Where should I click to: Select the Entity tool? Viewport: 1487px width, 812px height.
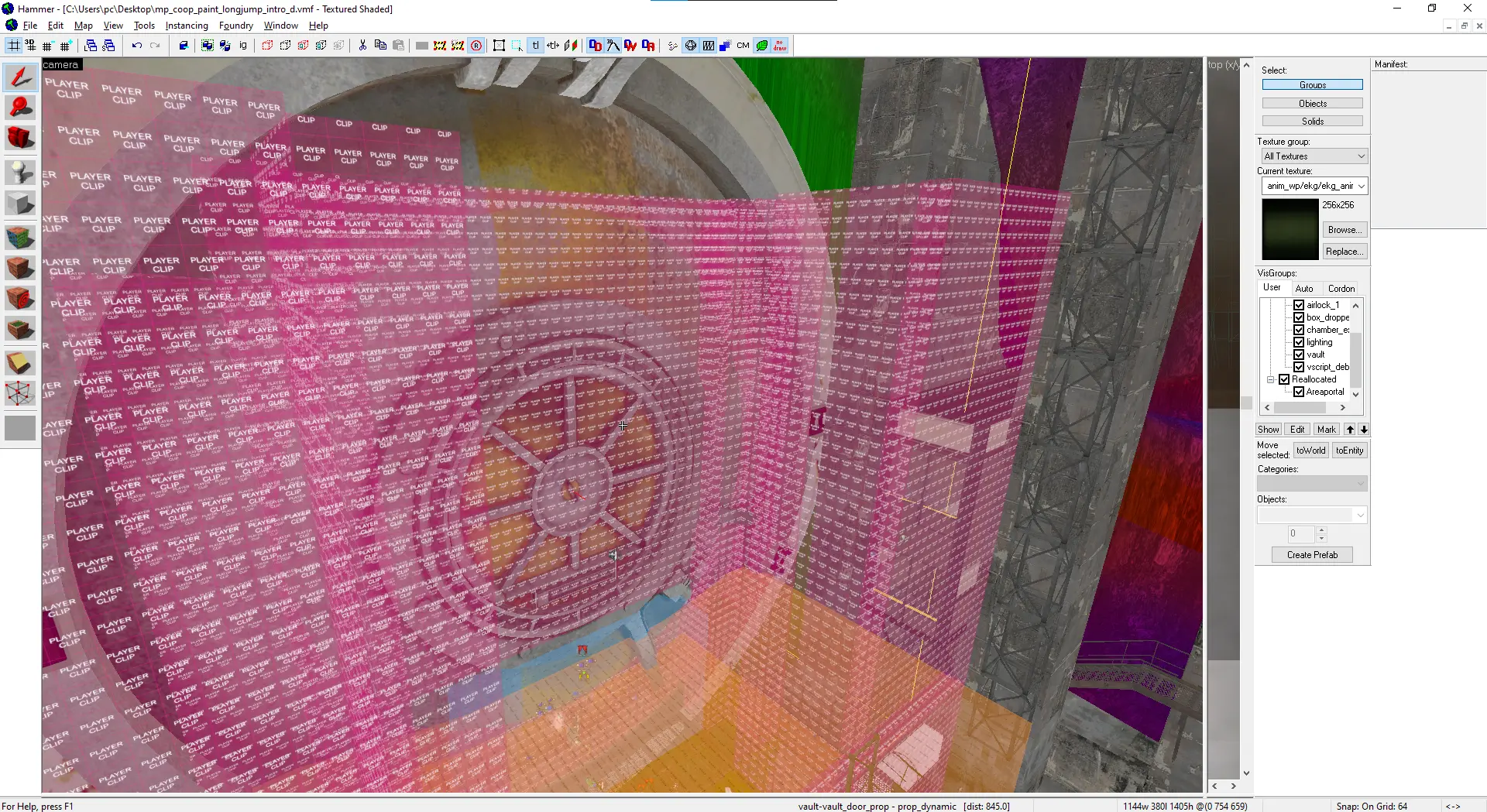pos(20,172)
